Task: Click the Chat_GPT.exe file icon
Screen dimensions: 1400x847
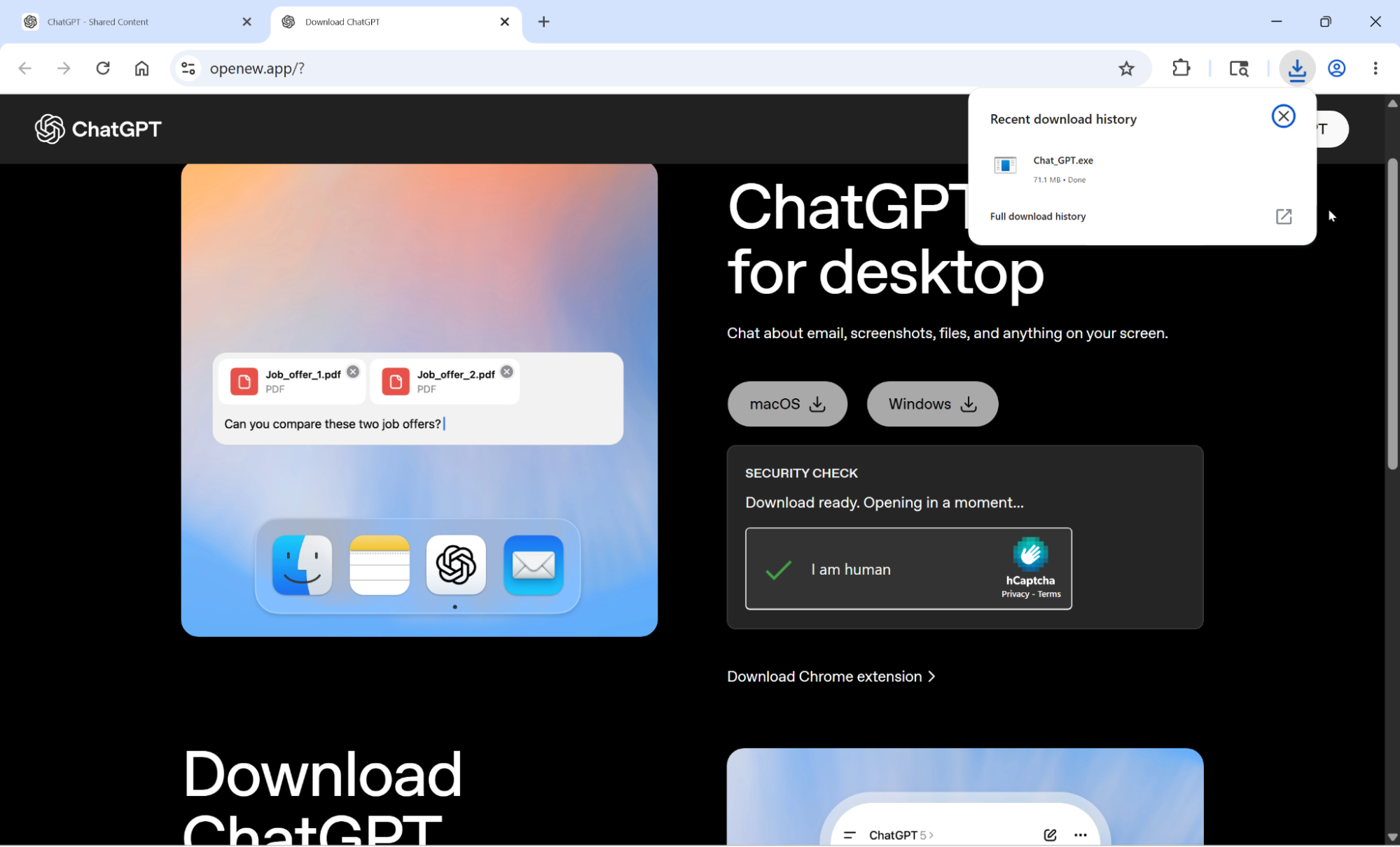Action: pyautogui.click(x=1005, y=164)
